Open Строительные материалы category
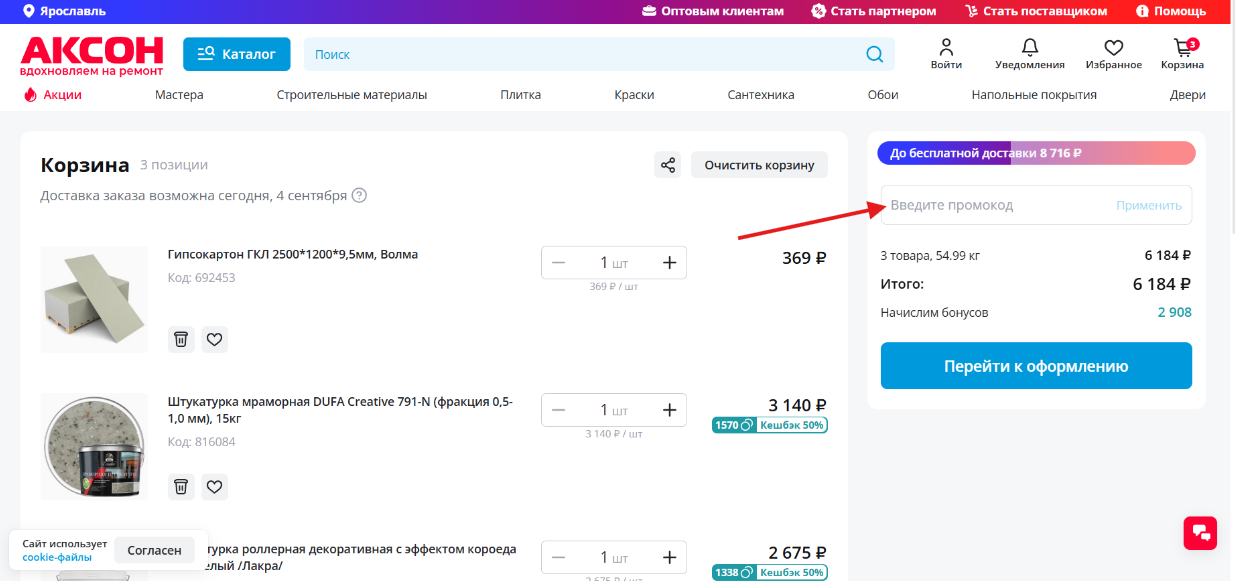The height and width of the screenshot is (581, 1235). 352,95
